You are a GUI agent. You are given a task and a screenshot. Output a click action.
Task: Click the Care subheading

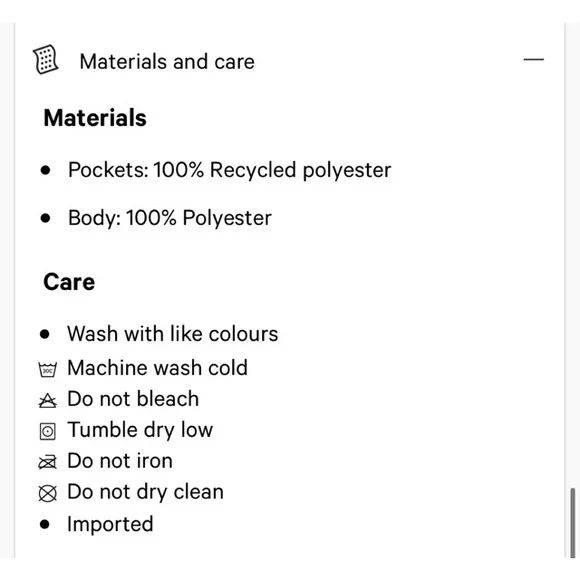click(69, 282)
